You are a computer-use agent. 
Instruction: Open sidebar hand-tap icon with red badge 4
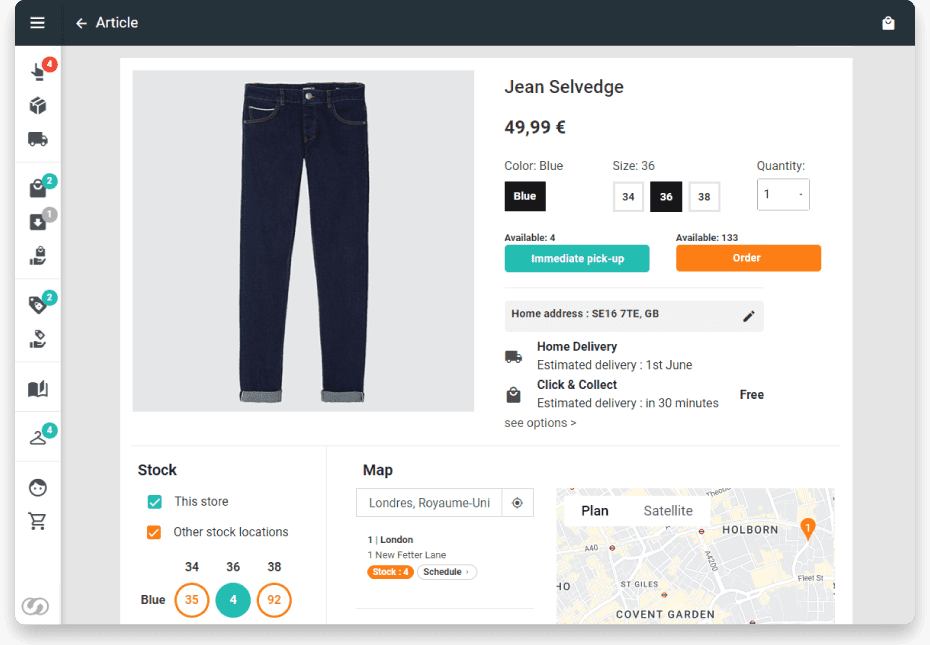pyautogui.click(x=39, y=72)
